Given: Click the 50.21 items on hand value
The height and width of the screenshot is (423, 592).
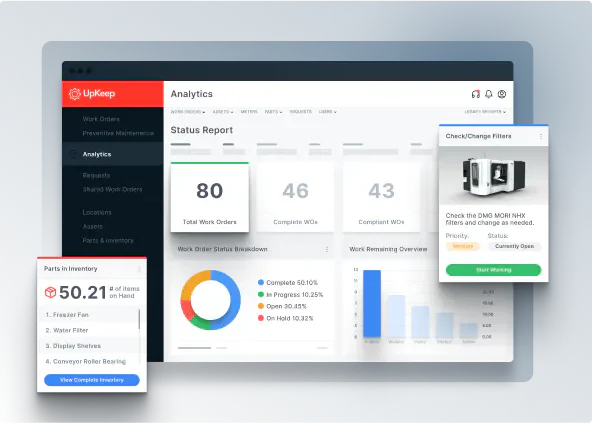Looking at the screenshot, I should (x=83, y=292).
